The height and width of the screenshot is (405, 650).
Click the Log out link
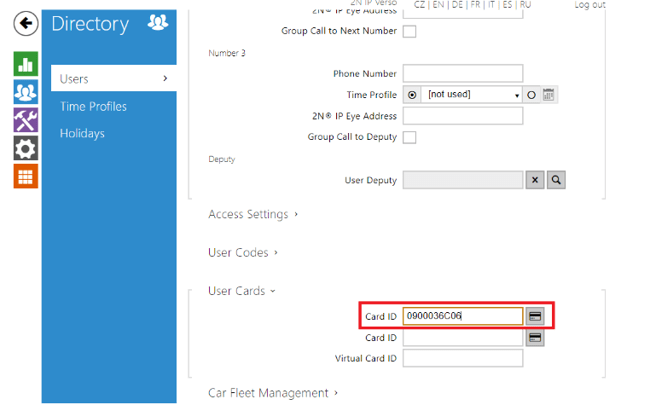pyautogui.click(x=589, y=5)
